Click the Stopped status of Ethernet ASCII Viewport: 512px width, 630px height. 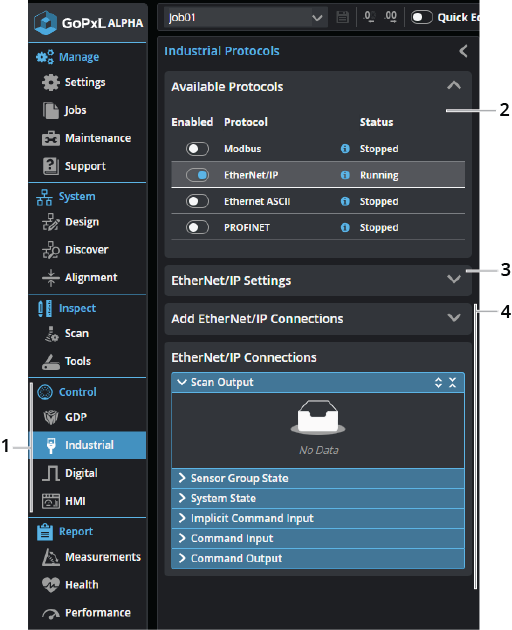pos(379,202)
